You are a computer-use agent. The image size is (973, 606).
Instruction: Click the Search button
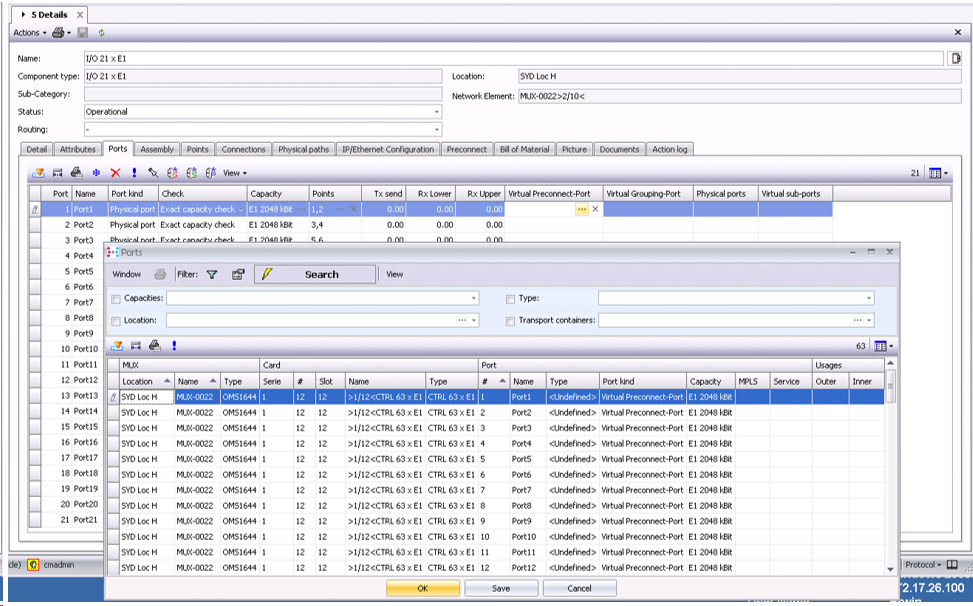(x=315, y=274)
